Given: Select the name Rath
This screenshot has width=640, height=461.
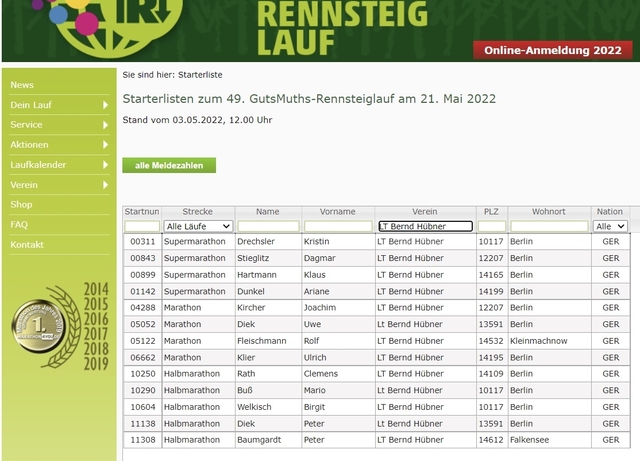Looking at the screenshot, I should click(x=246, y=374).
